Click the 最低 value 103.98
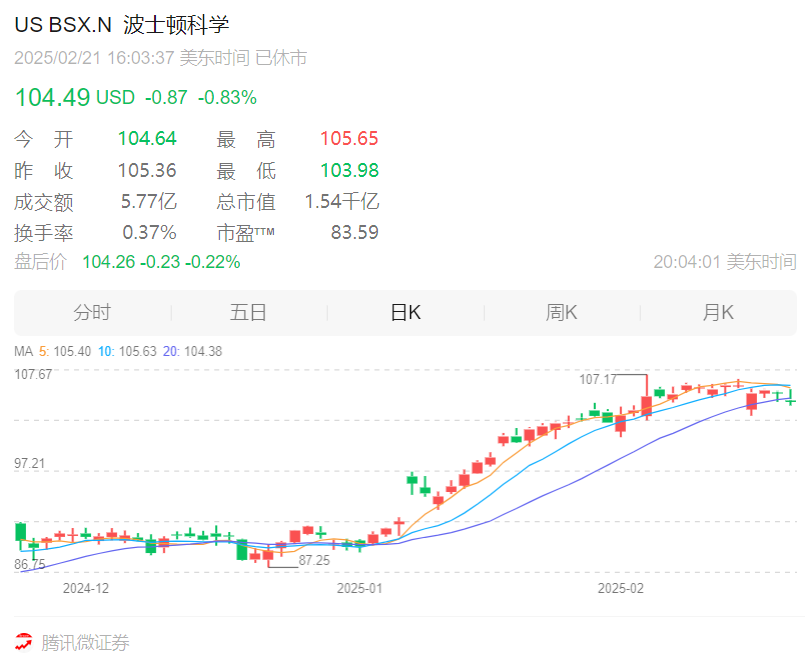 349,170
